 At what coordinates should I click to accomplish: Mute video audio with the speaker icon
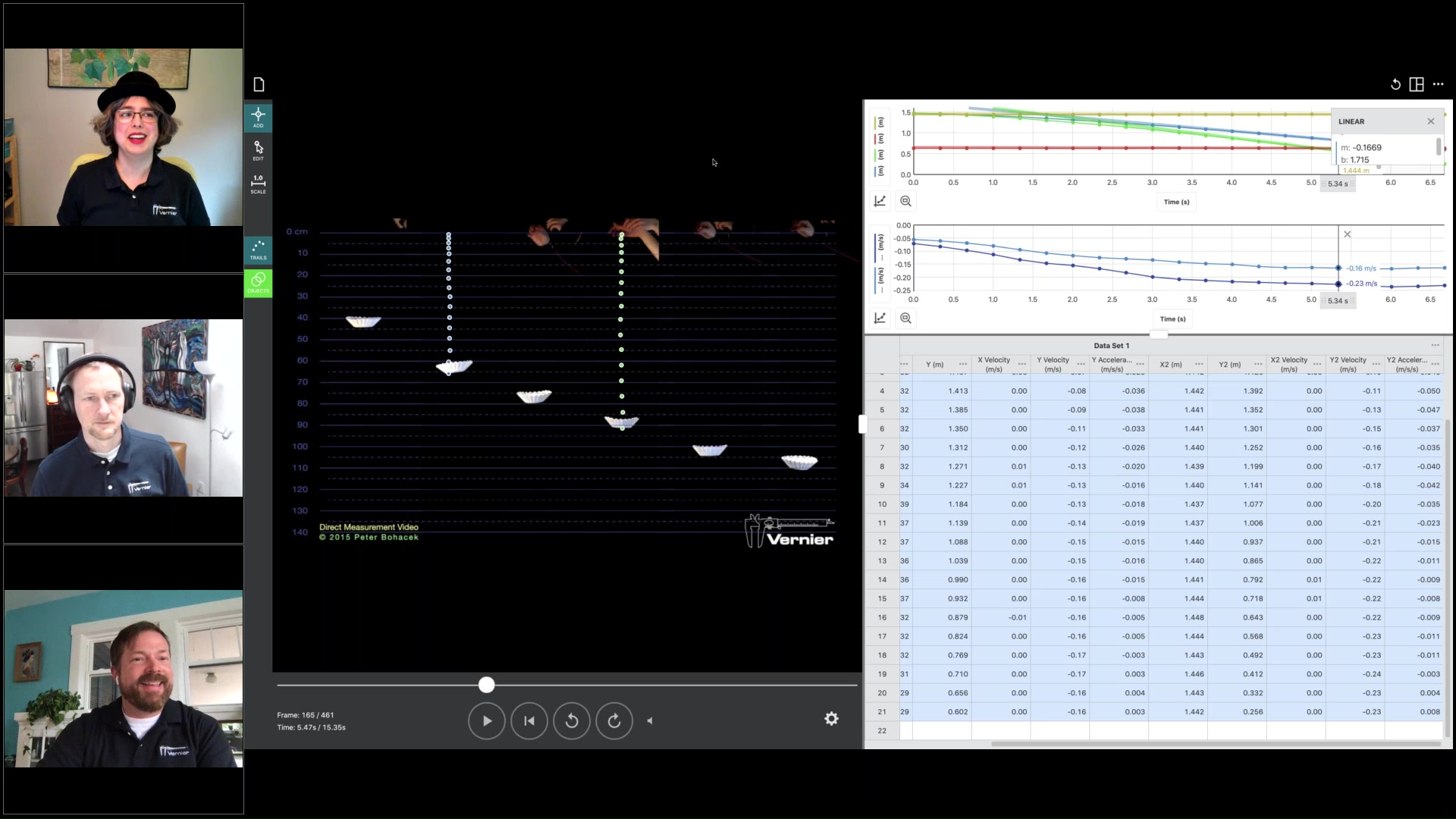tap(650, 721)
